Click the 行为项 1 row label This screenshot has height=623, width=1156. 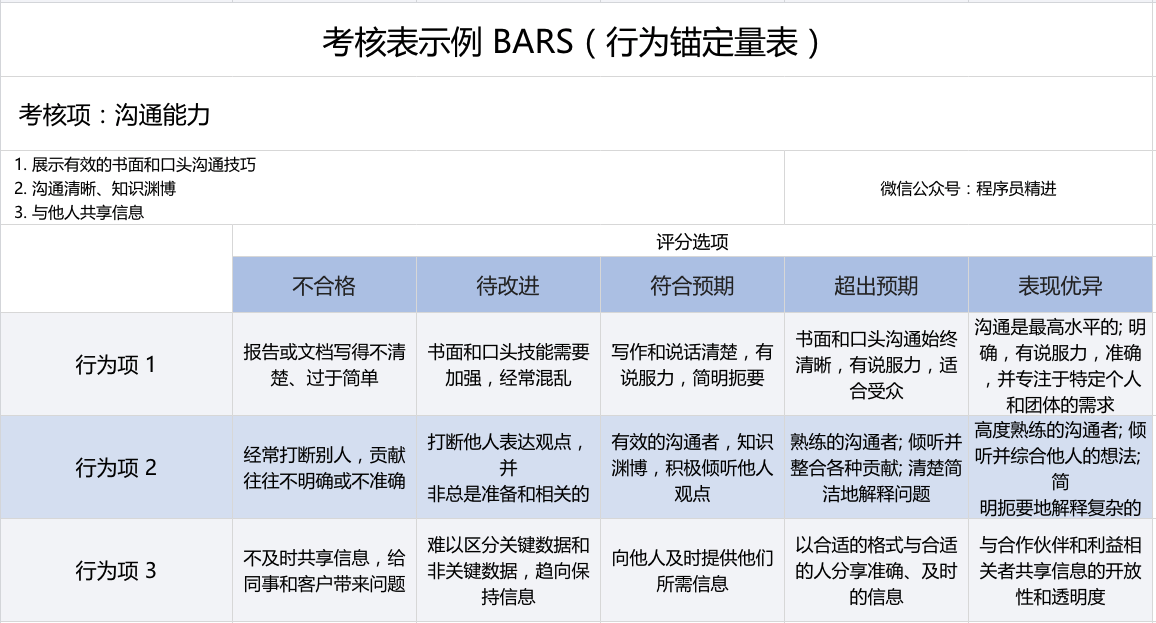click(116, 364)
